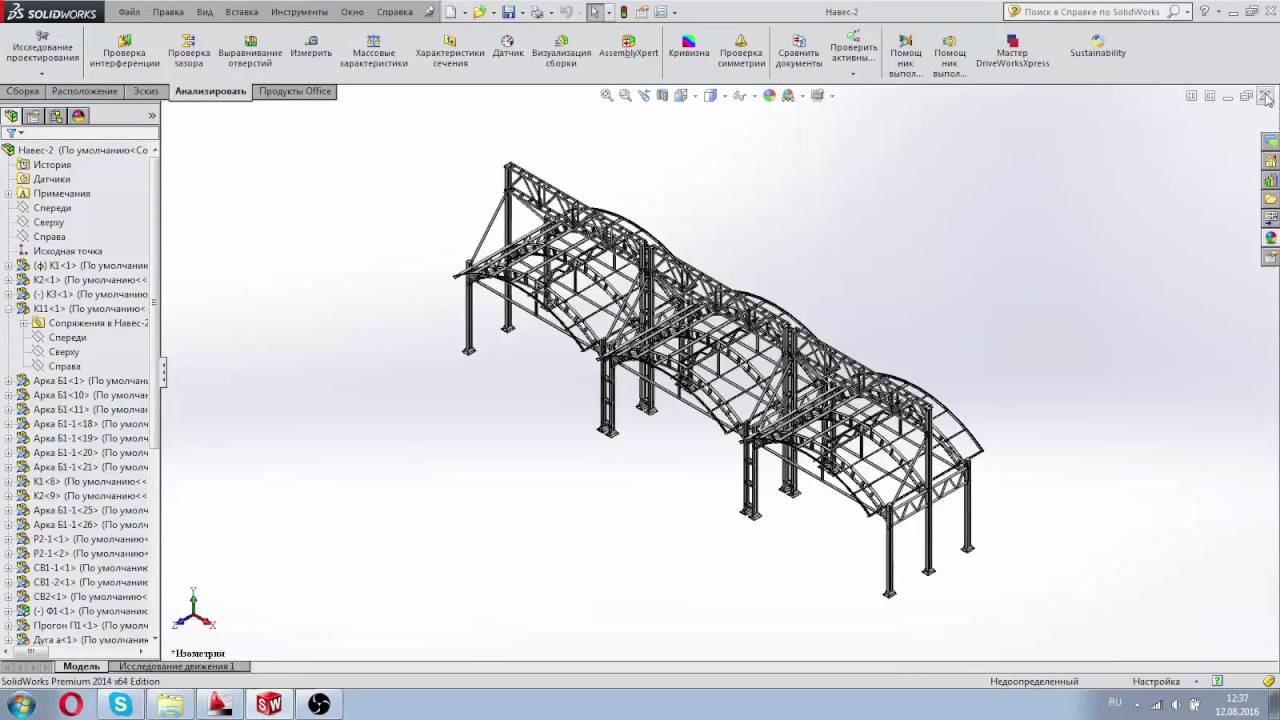This screenshot has height=720, width=1280.
Task: Click Исследование проектирования button
Action: pos(42,47)
